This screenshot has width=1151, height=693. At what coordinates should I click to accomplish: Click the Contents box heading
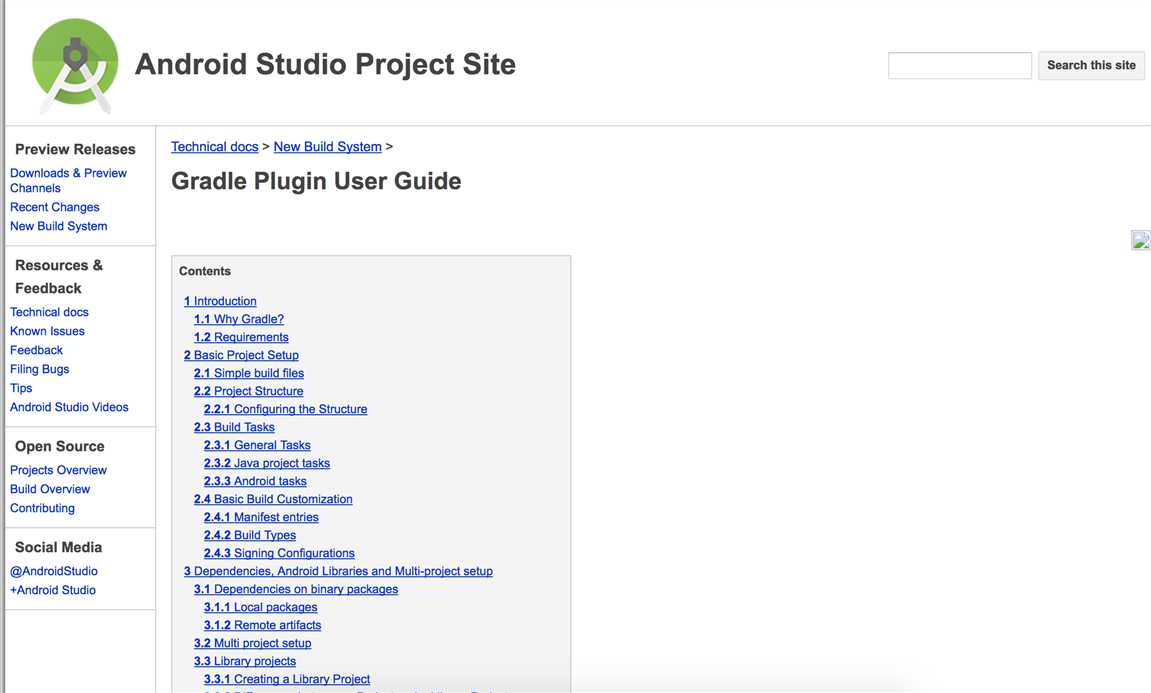click(x=205, y=271)
